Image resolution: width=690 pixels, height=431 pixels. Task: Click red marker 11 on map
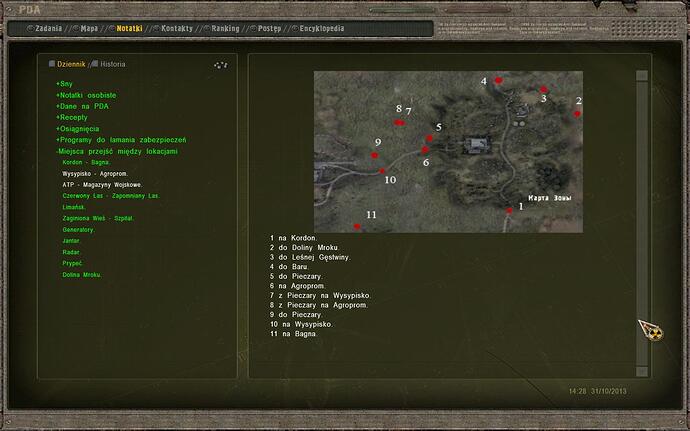coord(357,226)
